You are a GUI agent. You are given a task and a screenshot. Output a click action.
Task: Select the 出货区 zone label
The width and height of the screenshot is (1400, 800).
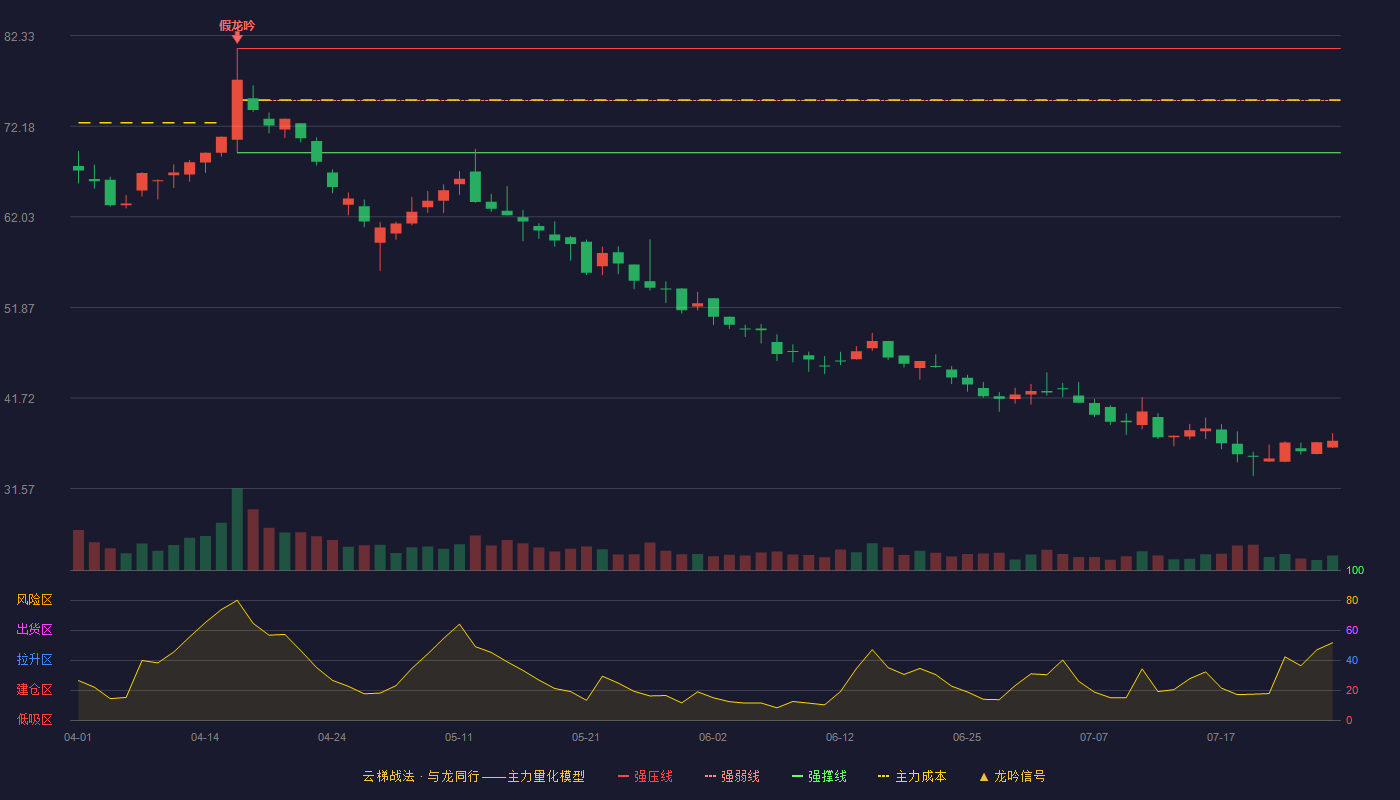(x=34, y=630)
